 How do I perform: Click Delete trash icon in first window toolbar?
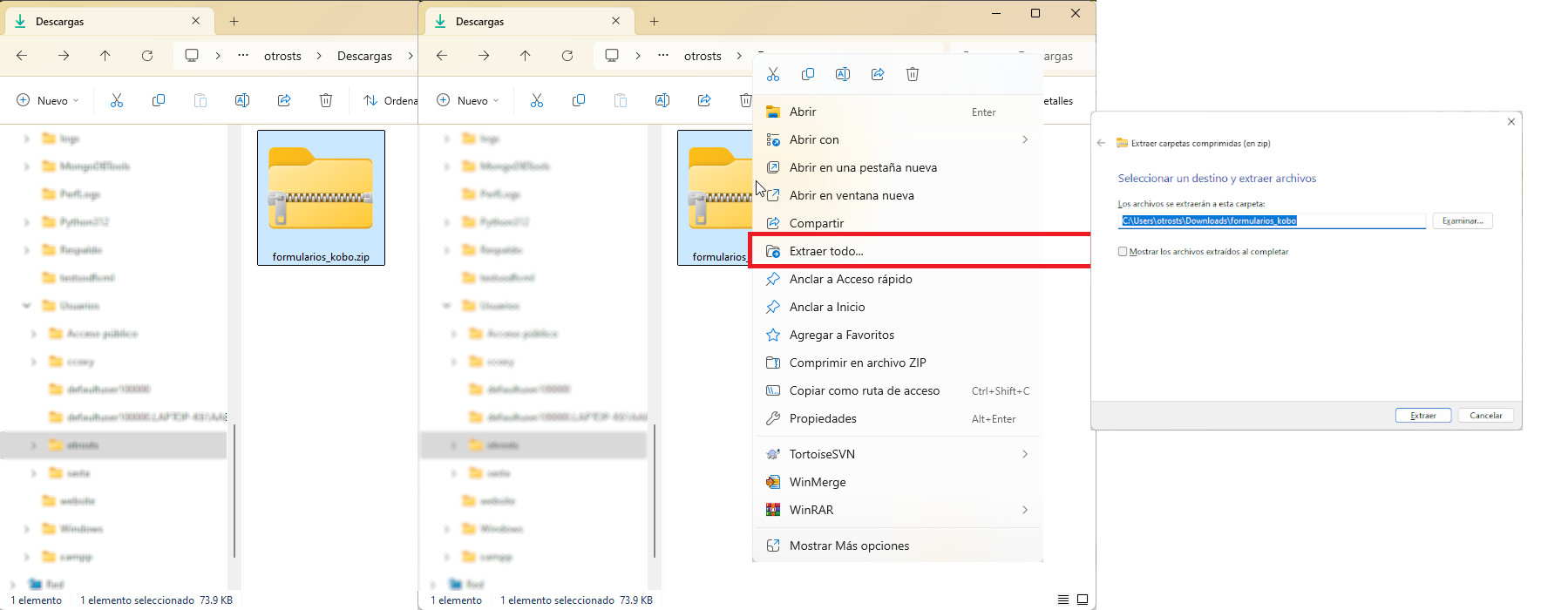click(326, 100)
